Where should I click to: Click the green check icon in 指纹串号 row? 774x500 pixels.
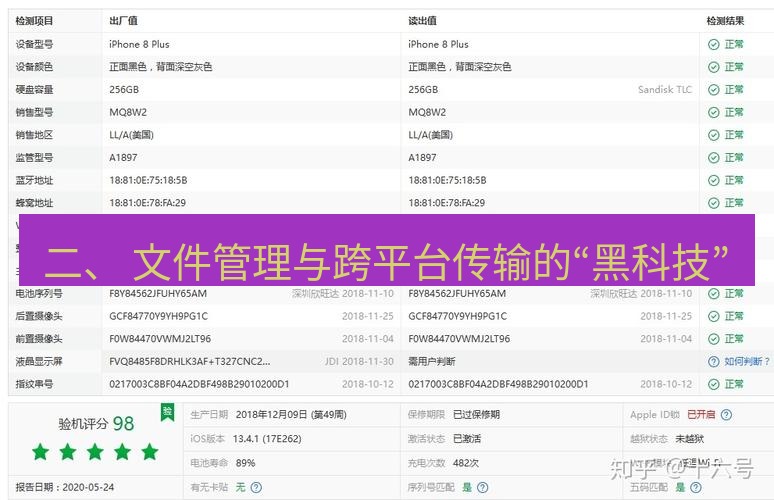713,385
